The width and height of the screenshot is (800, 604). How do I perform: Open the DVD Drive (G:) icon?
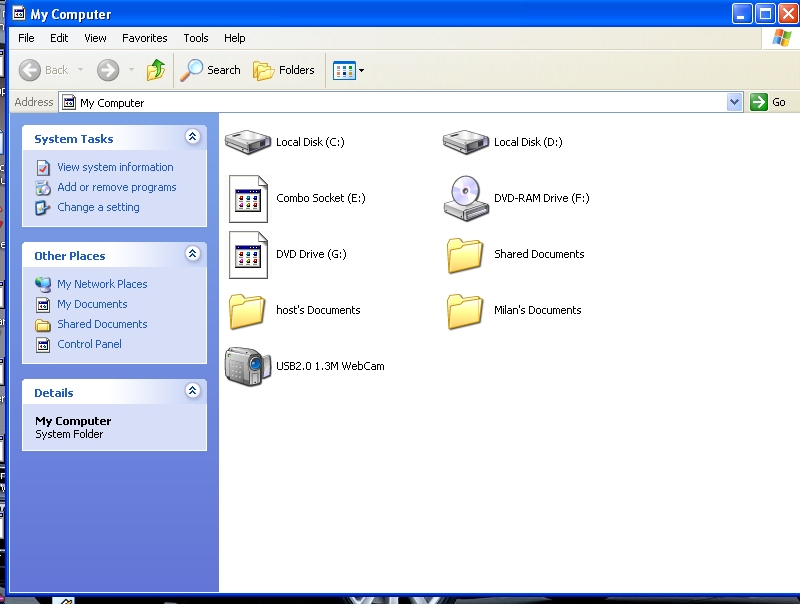coord(248,254)
